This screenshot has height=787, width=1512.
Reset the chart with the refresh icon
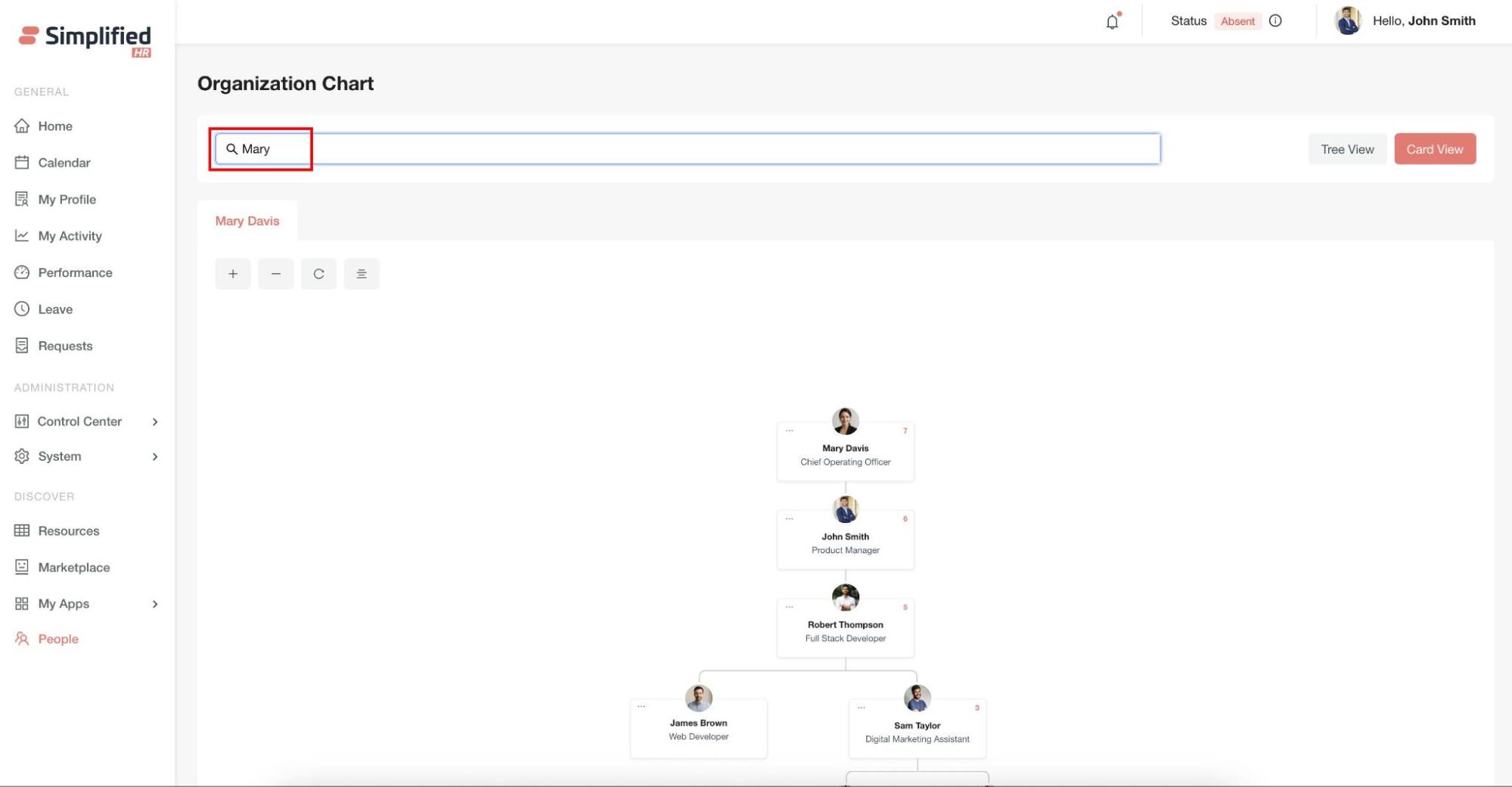[x=318, y=274]
